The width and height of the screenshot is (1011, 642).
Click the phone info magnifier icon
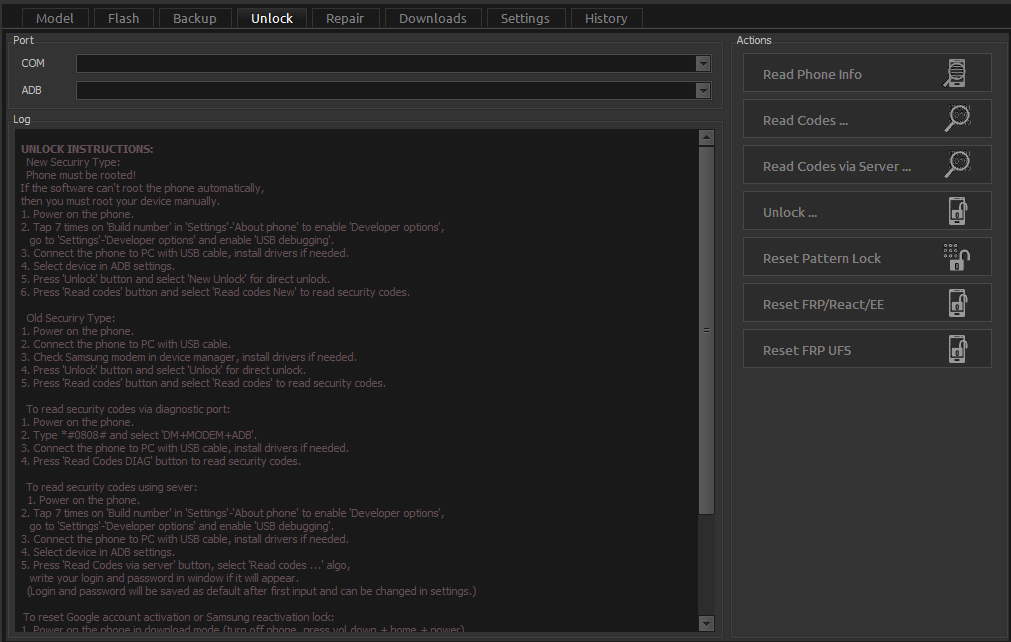pyautogui.click(x=957, y=74)
